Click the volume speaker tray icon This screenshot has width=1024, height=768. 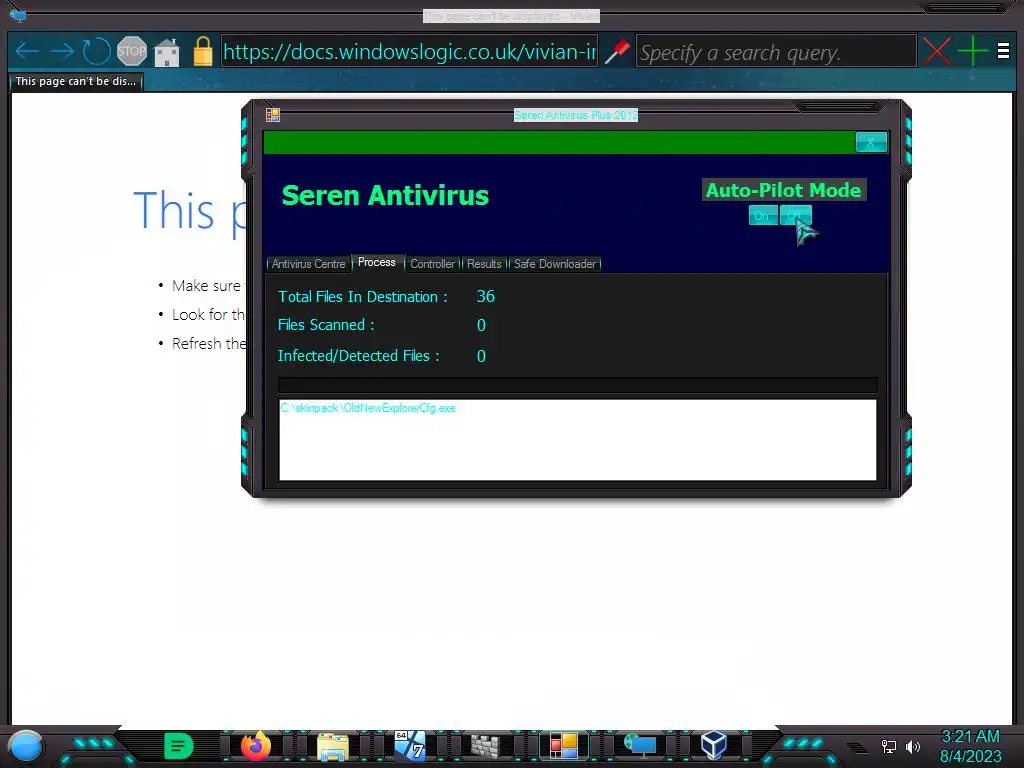[x=913, y=746]
